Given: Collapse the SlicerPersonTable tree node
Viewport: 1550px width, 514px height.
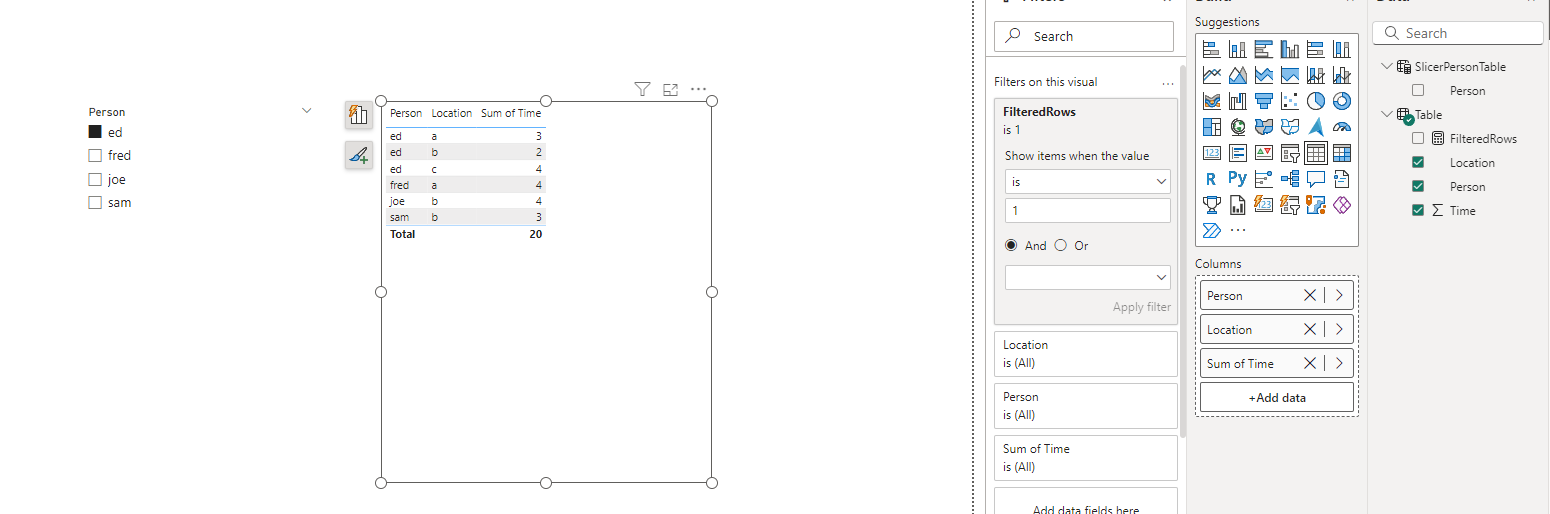Looking at the screenshot, I should (1387, 66).
